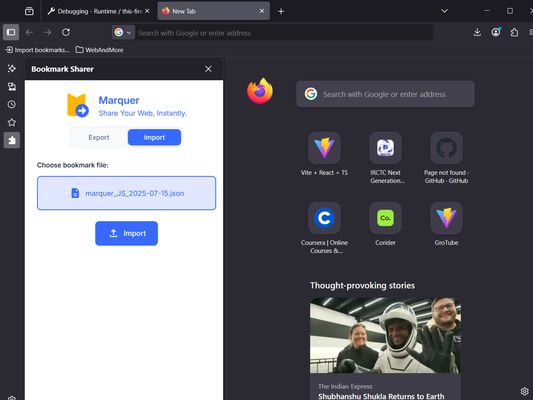Click the "Thought-provoking stories" heading

pos(362,285)
